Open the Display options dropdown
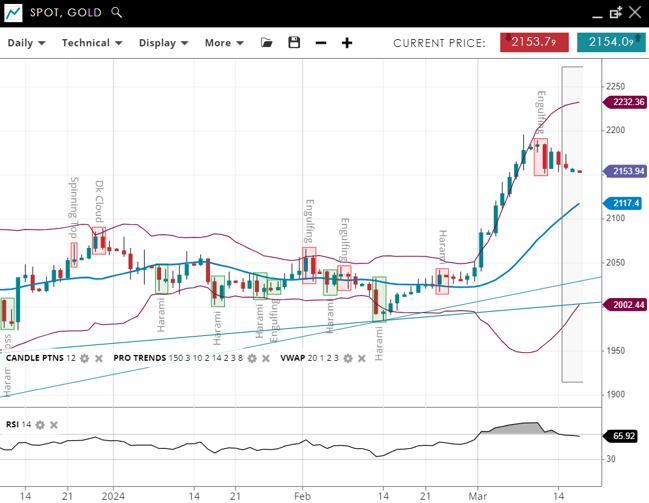This screenshot has width=649, height=503. (164, 43)
